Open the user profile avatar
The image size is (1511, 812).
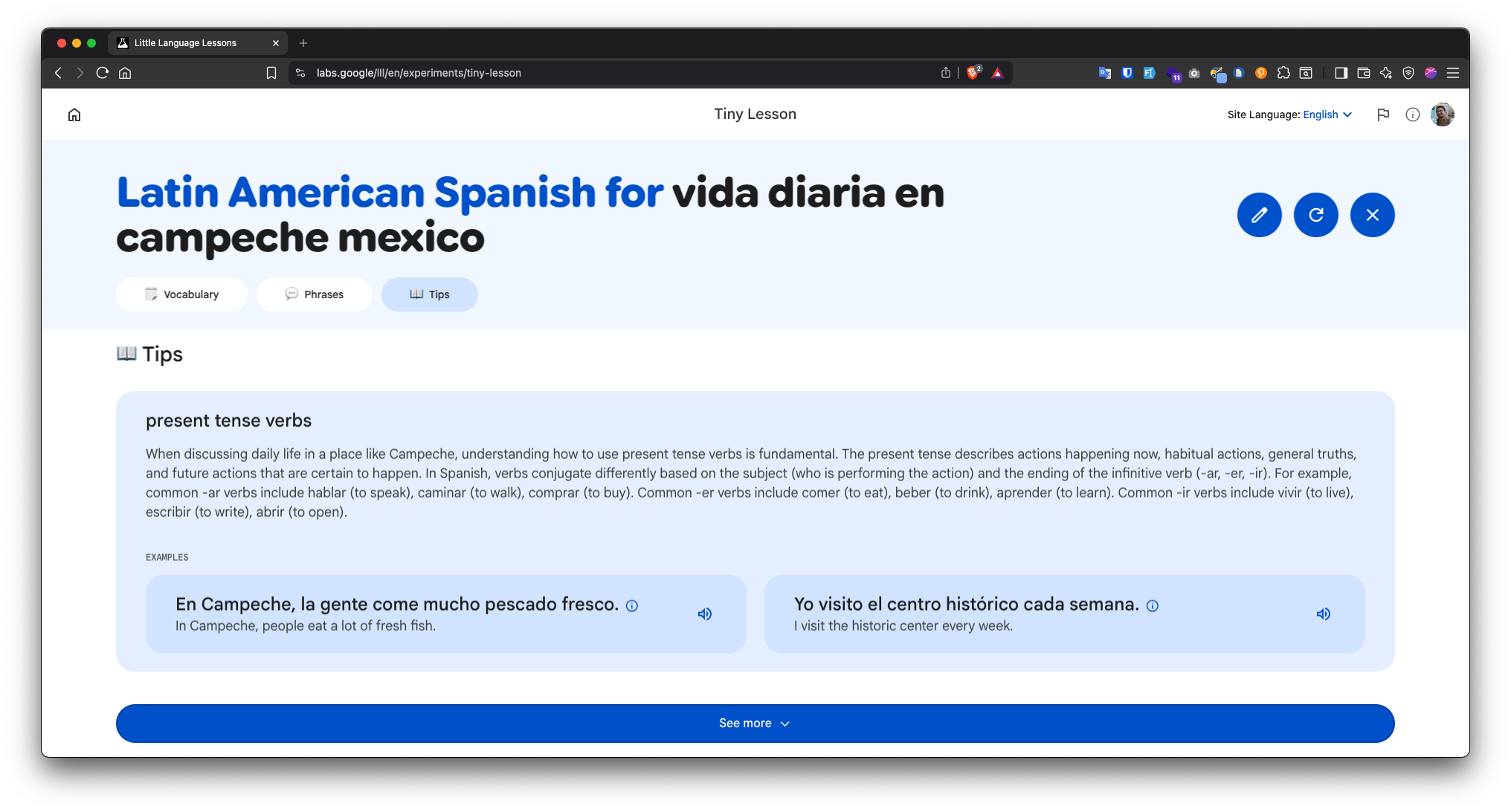(x=1442, y=115)
